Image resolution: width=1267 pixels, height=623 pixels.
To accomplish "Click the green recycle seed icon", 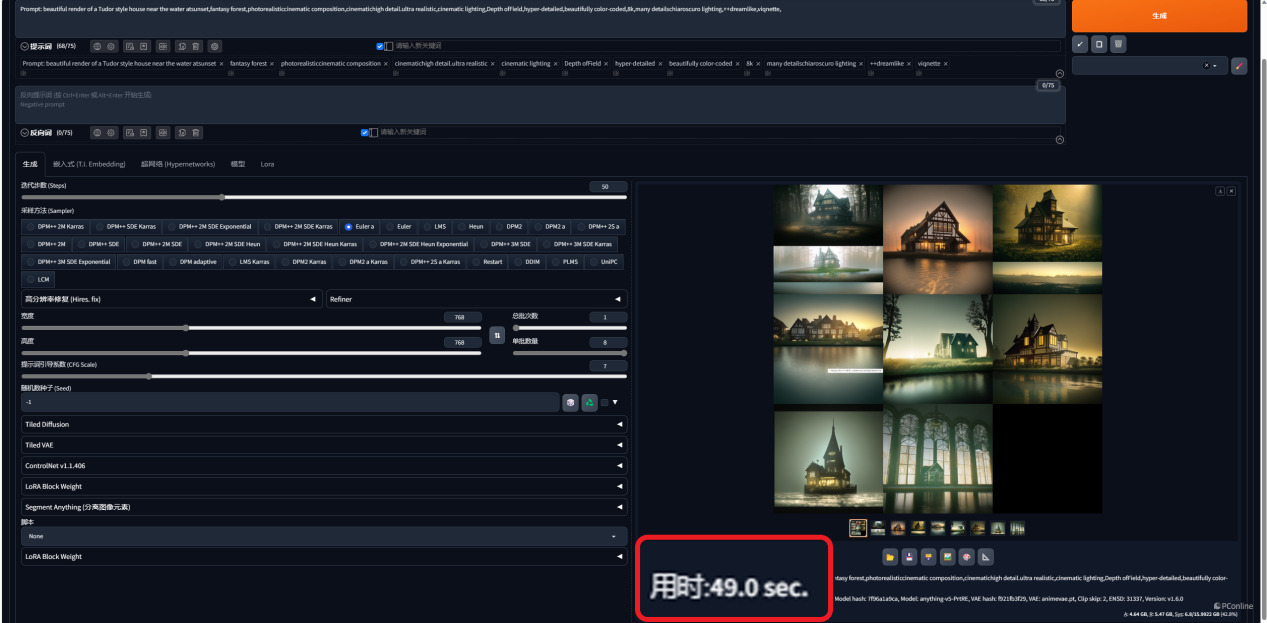I will pyautogui.click(x=589, y=402).
